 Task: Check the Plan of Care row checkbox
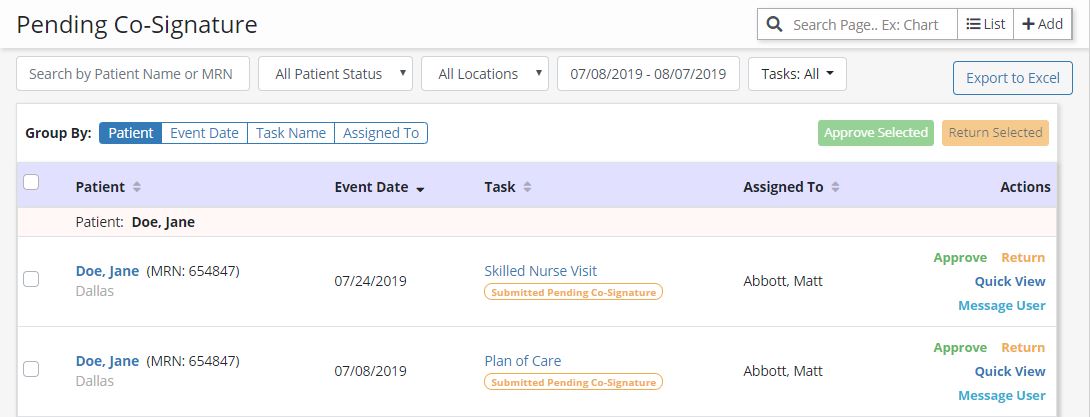click(x=31, y=369)
